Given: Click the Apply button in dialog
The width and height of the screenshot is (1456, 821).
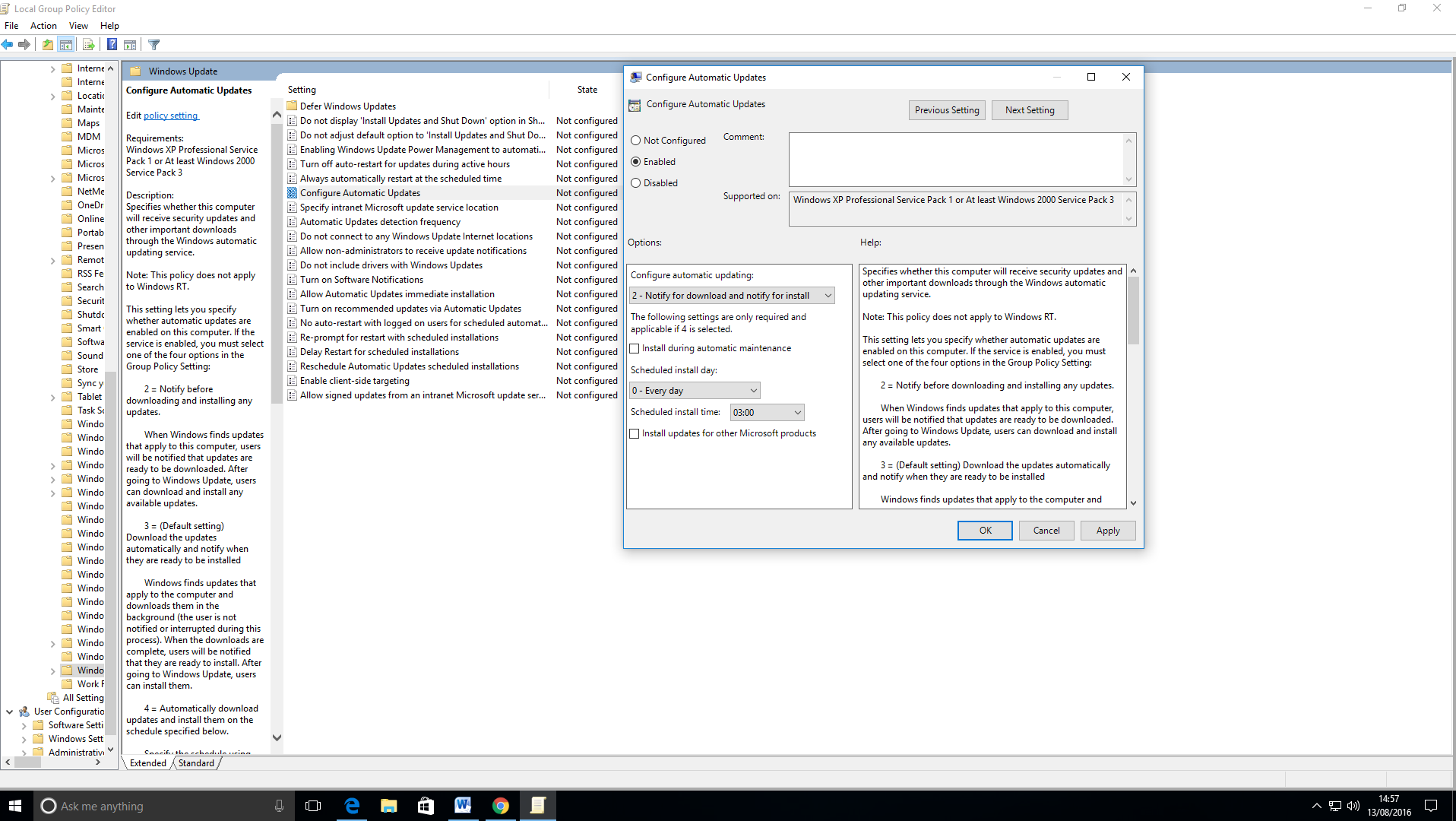Looking at the screenshot, I should 1107,531.
